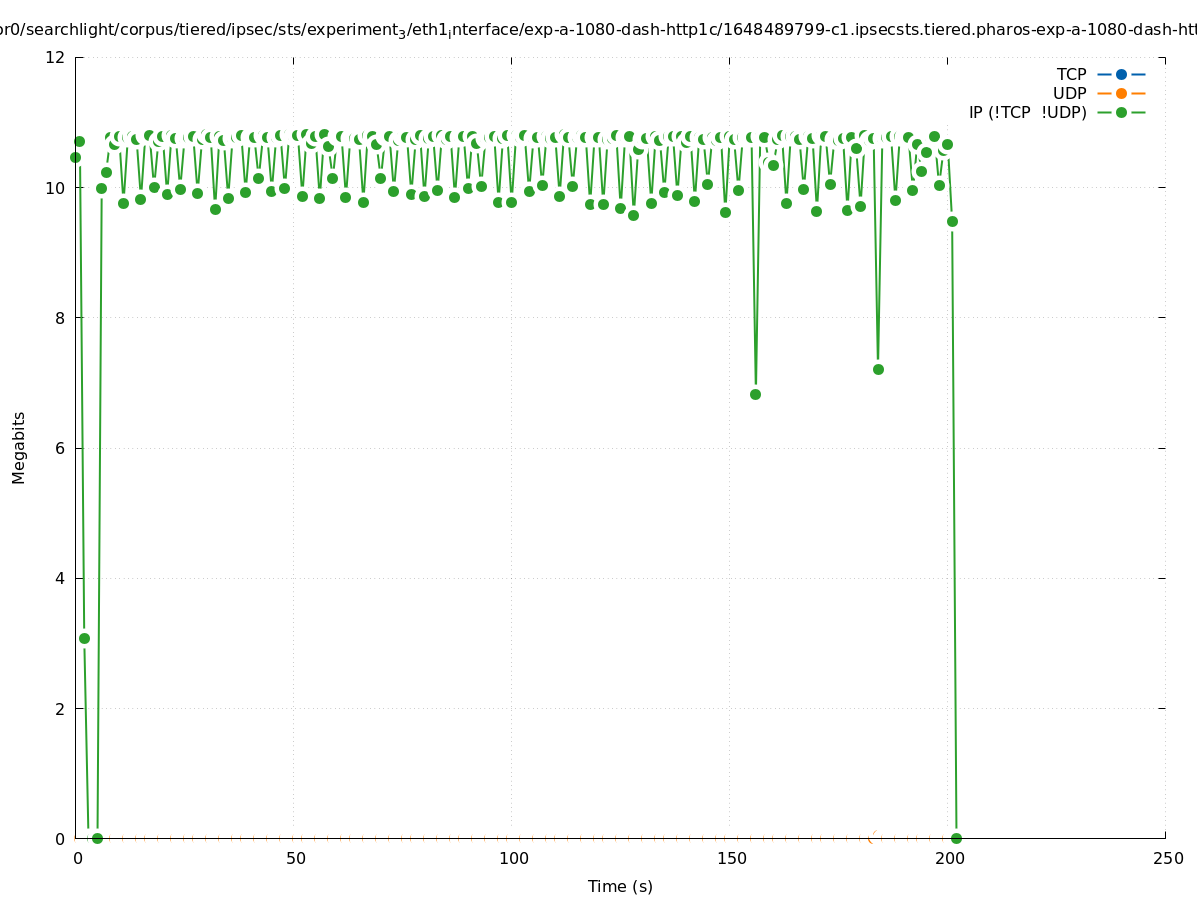Click the 250 tick label on the time axis
Viewport: 1197px width, 900px height.
[1167, 859]
